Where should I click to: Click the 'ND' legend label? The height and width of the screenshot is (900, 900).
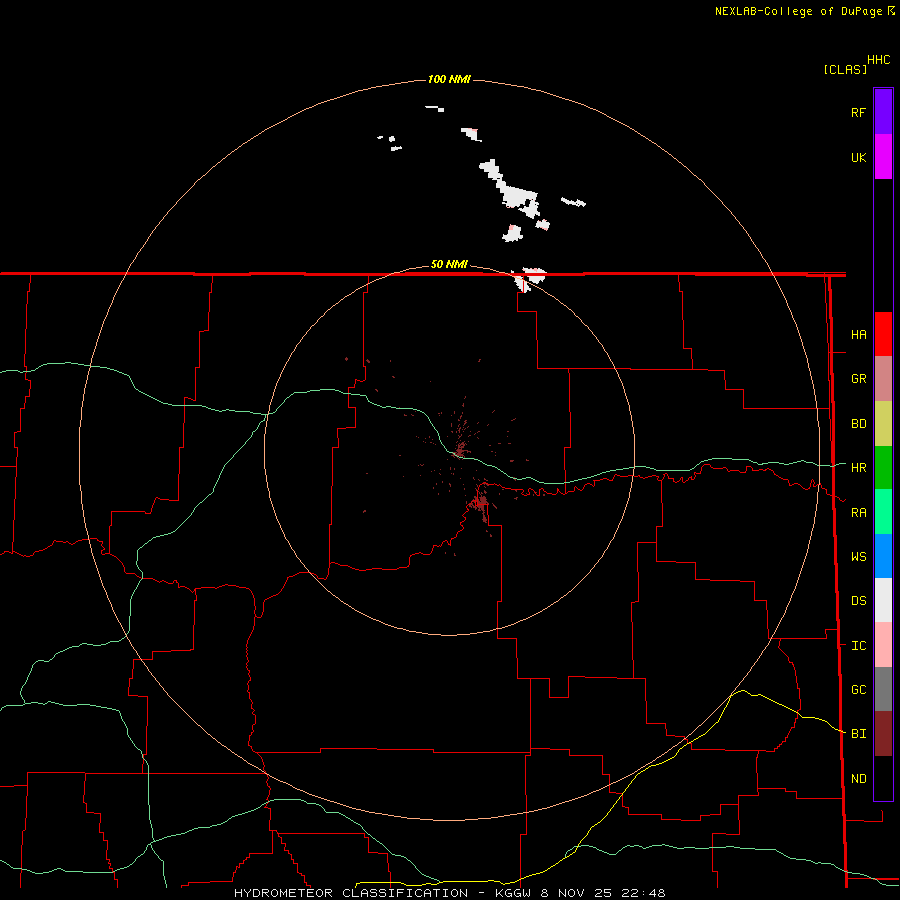(x=859, y=779)
